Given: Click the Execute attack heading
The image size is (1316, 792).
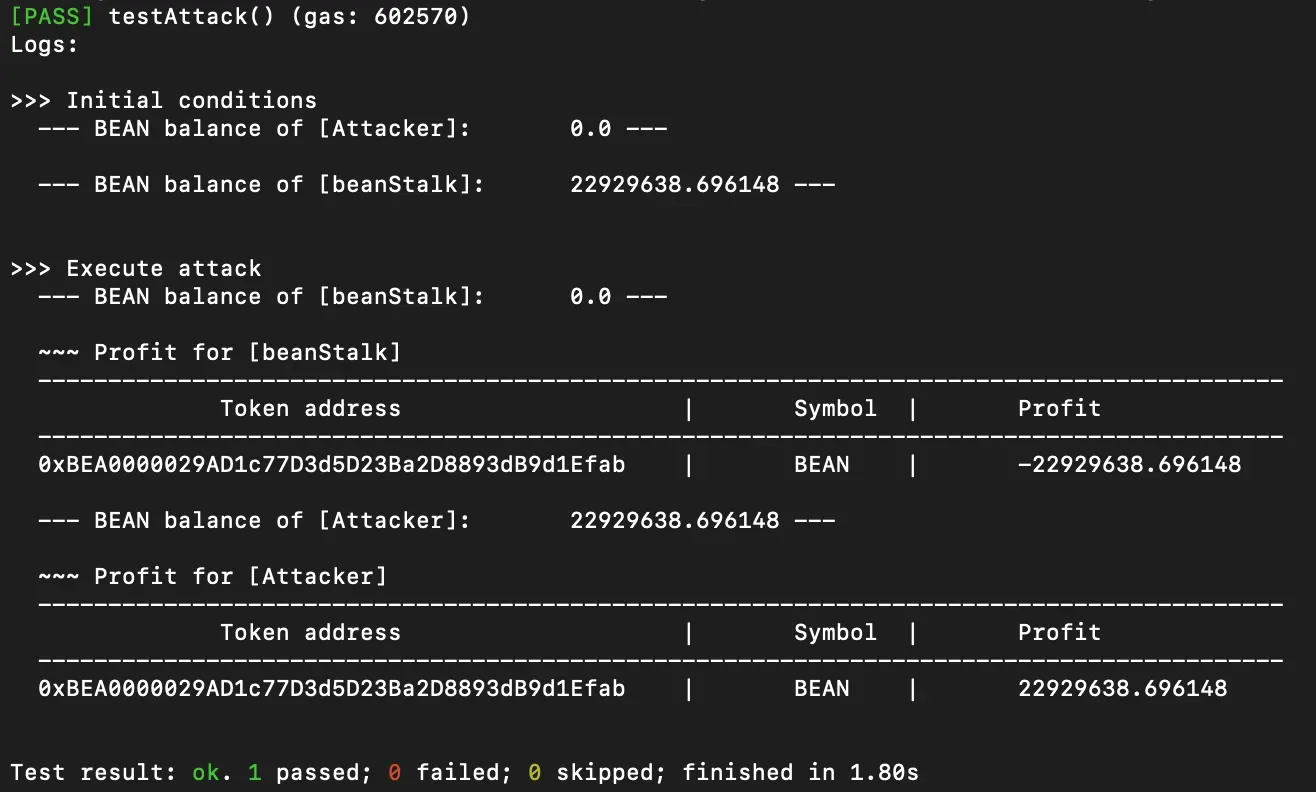Looking at the screenshot, I should point(163,269).
